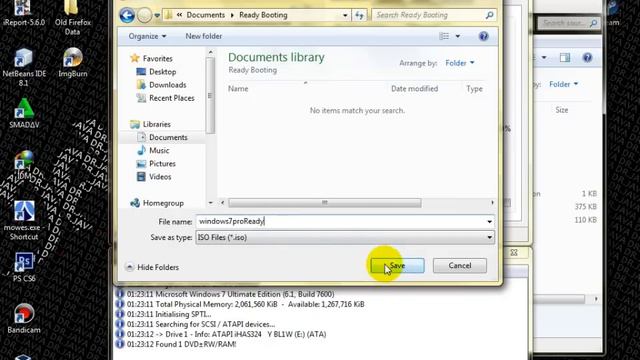Launch IDM desktop shortcut

tap(24, 165)
